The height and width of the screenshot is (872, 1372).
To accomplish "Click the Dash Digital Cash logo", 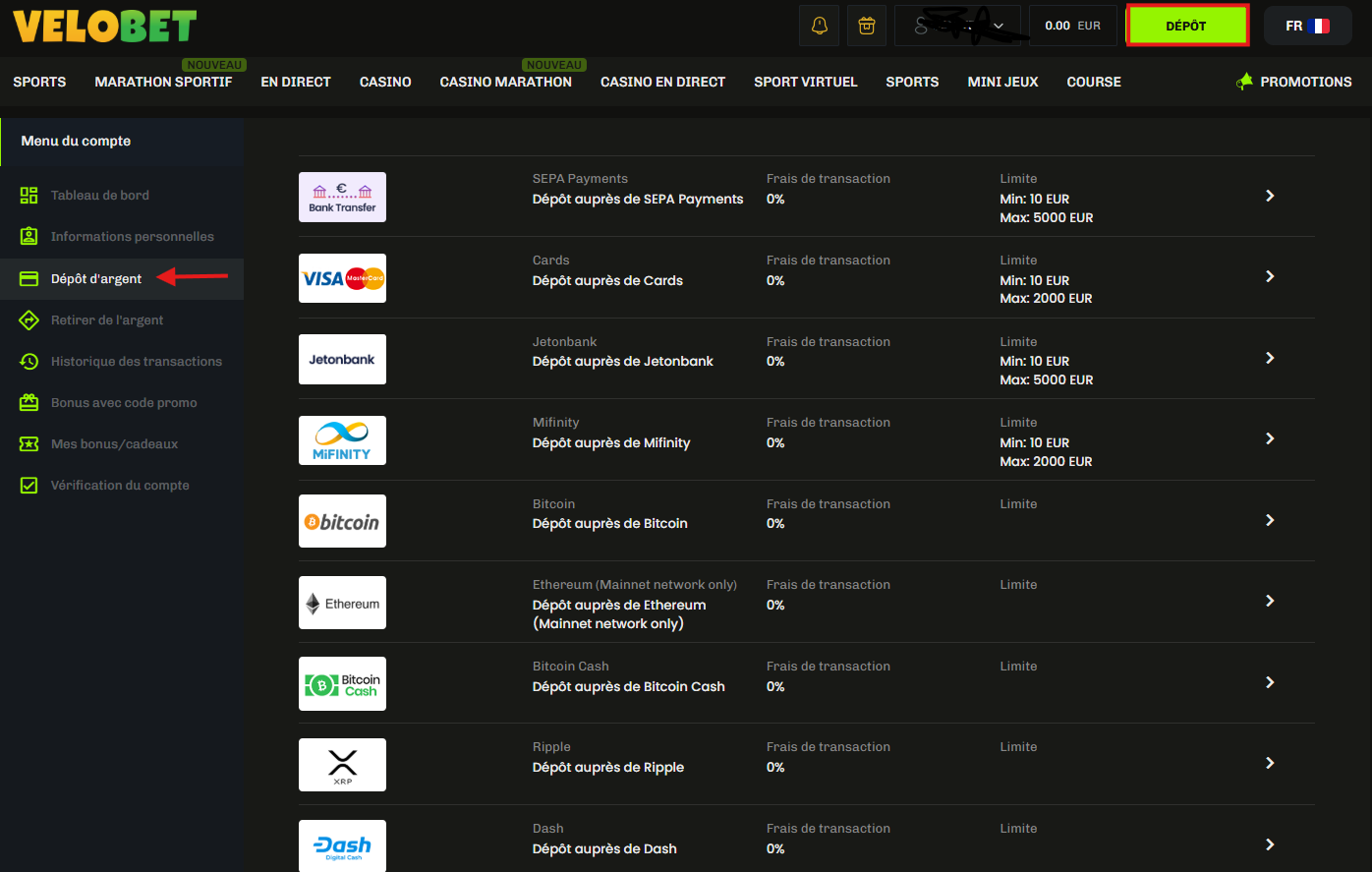I will [342, 845].
